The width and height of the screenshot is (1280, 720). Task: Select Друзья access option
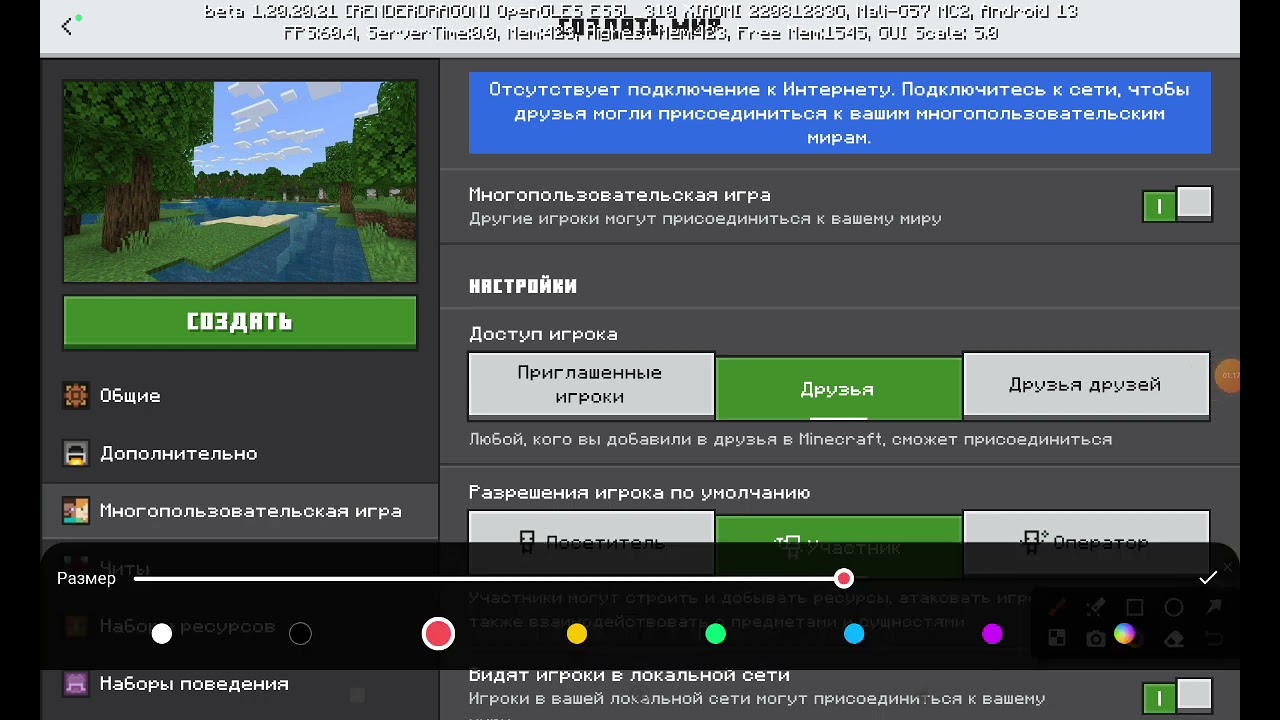point(838,388)
